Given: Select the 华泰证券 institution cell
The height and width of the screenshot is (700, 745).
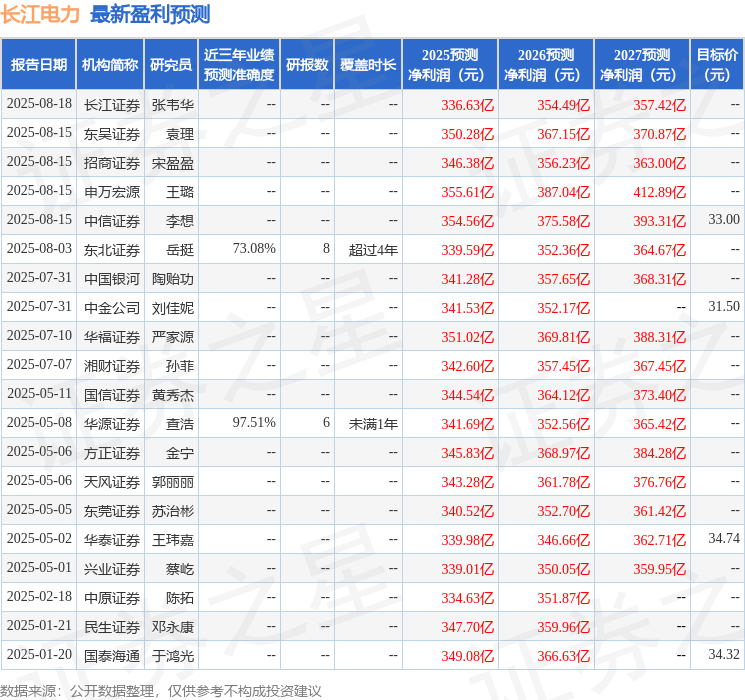Looking at the screenshot, I should pos(112,540).
